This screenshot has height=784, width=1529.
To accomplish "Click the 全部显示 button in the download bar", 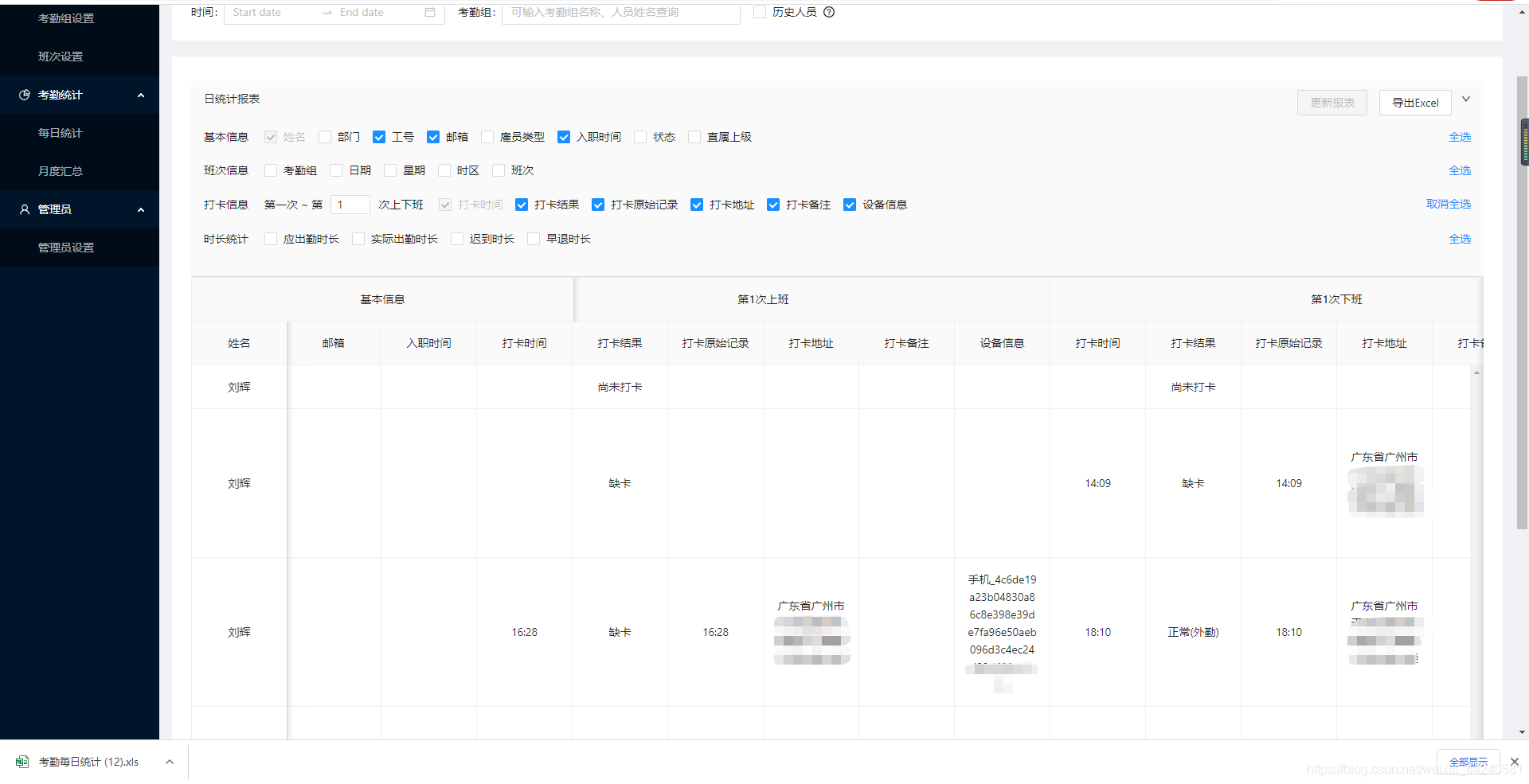I will pos(1468,762).
